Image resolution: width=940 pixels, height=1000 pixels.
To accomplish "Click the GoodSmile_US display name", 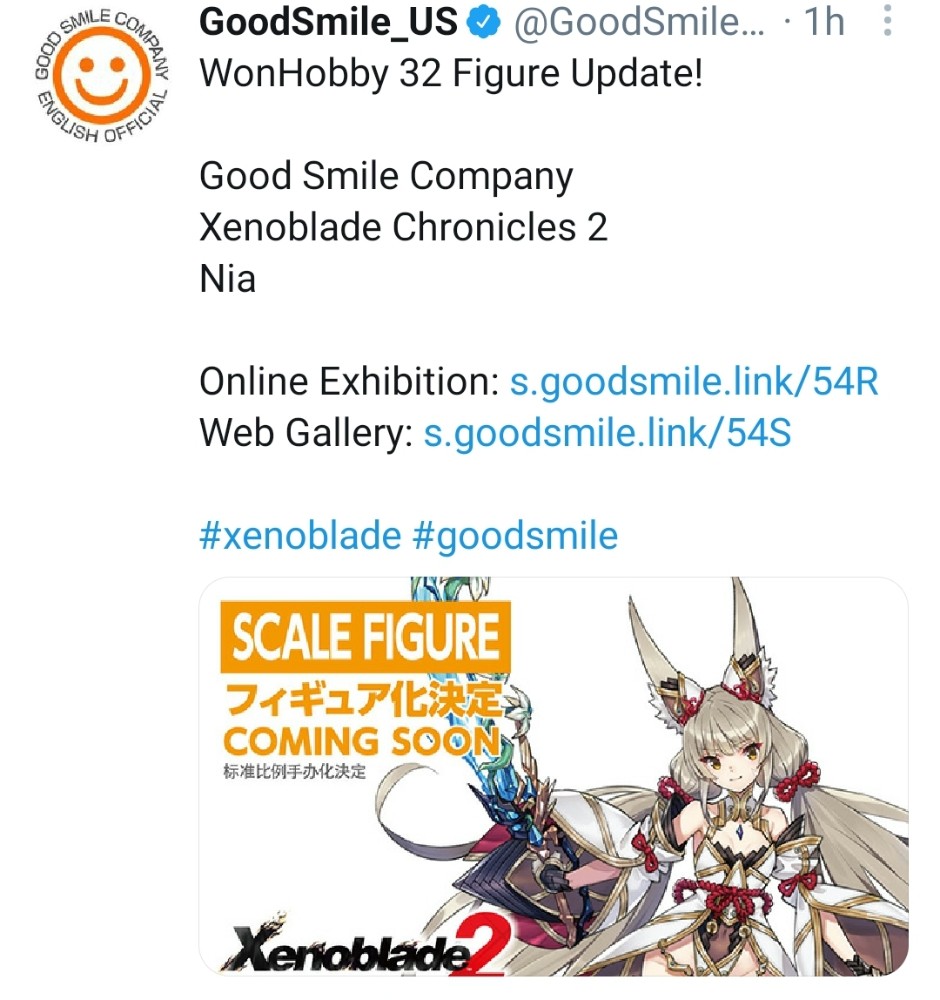I will 328,22.
